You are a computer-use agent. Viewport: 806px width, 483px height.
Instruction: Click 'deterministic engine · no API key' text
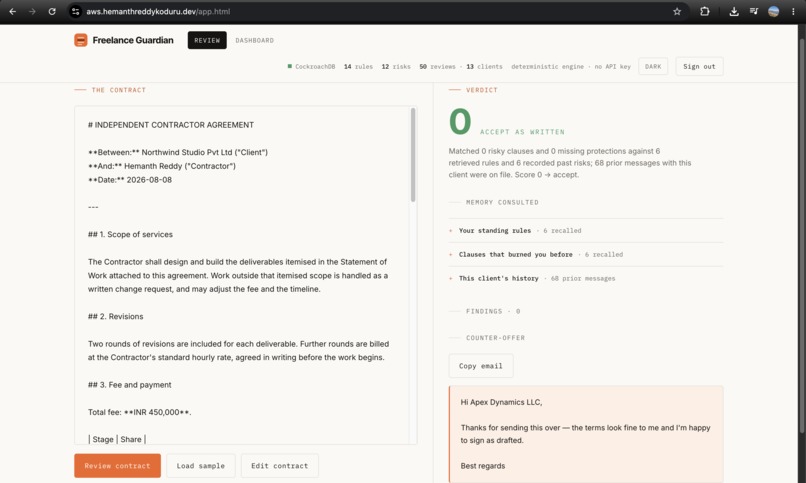pyautogui.click(x=571, y=66)
